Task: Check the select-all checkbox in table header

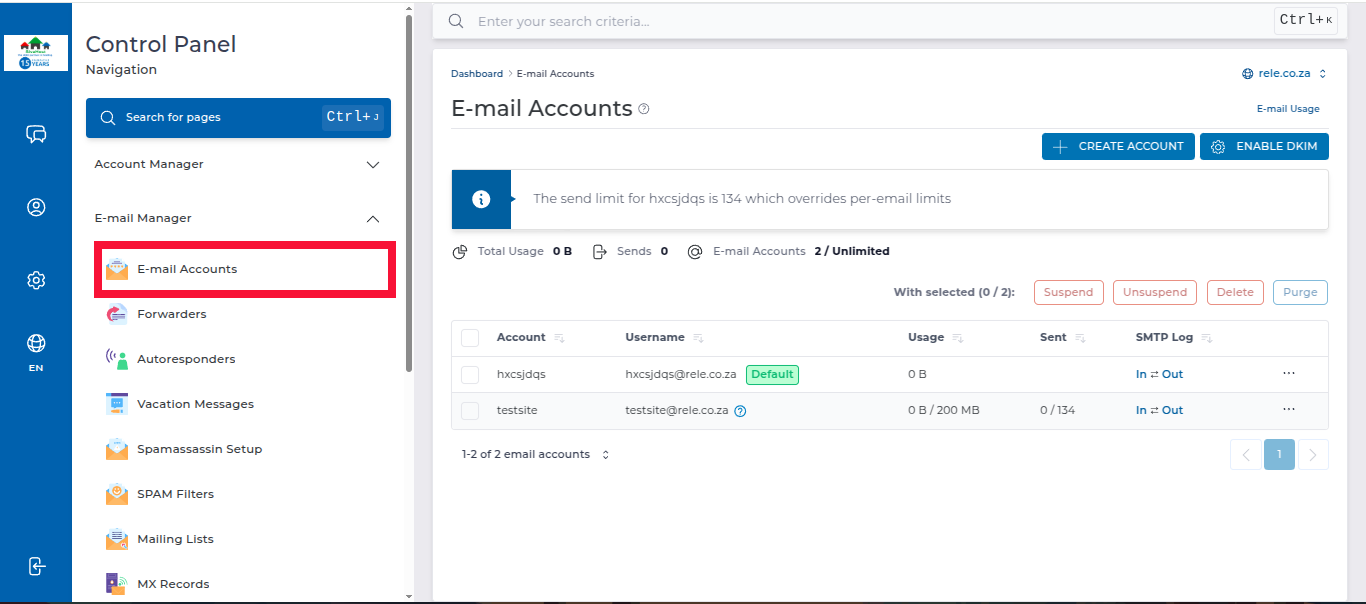Action: point(470,337)
